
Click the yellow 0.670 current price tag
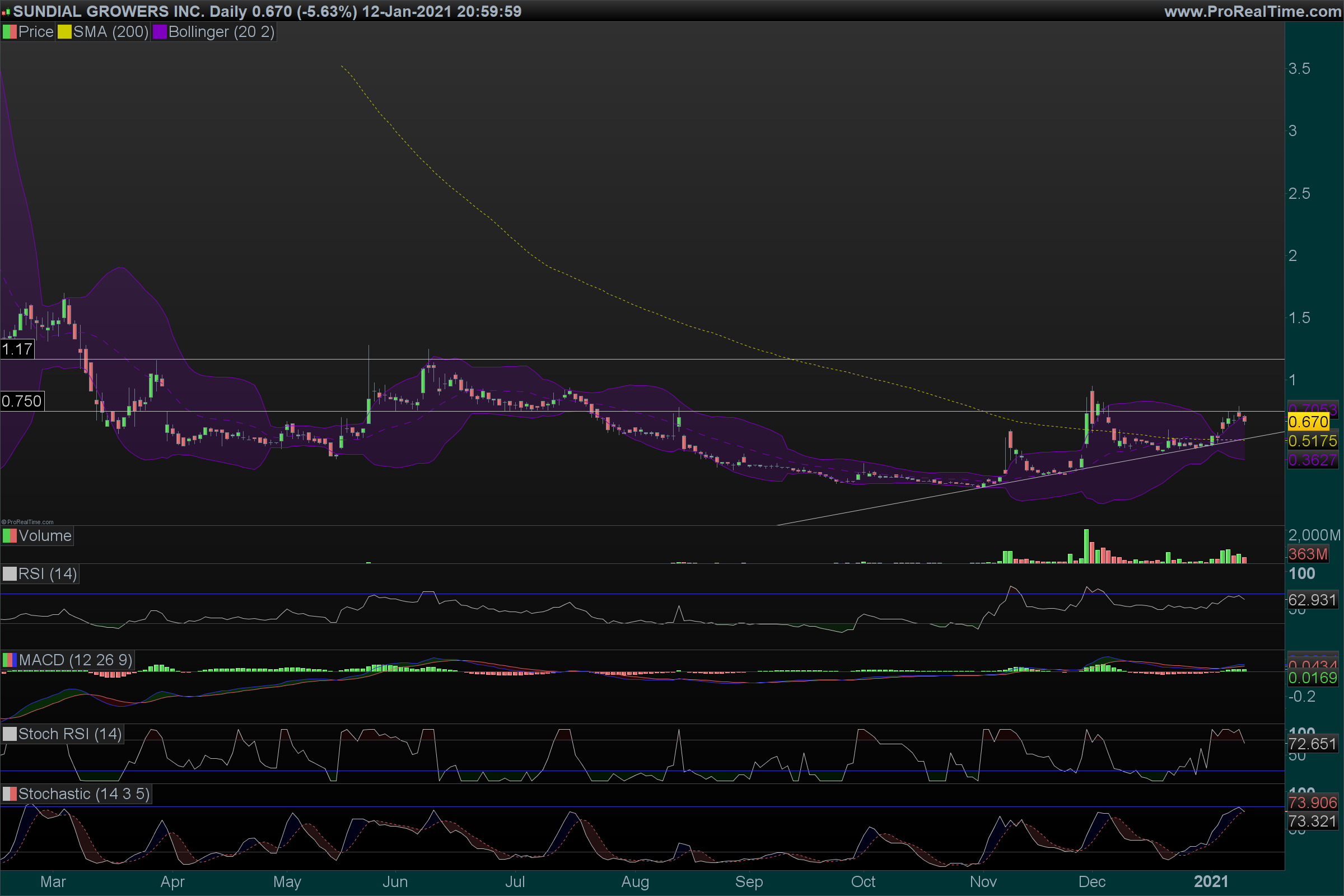click(x=1308, y=422)
